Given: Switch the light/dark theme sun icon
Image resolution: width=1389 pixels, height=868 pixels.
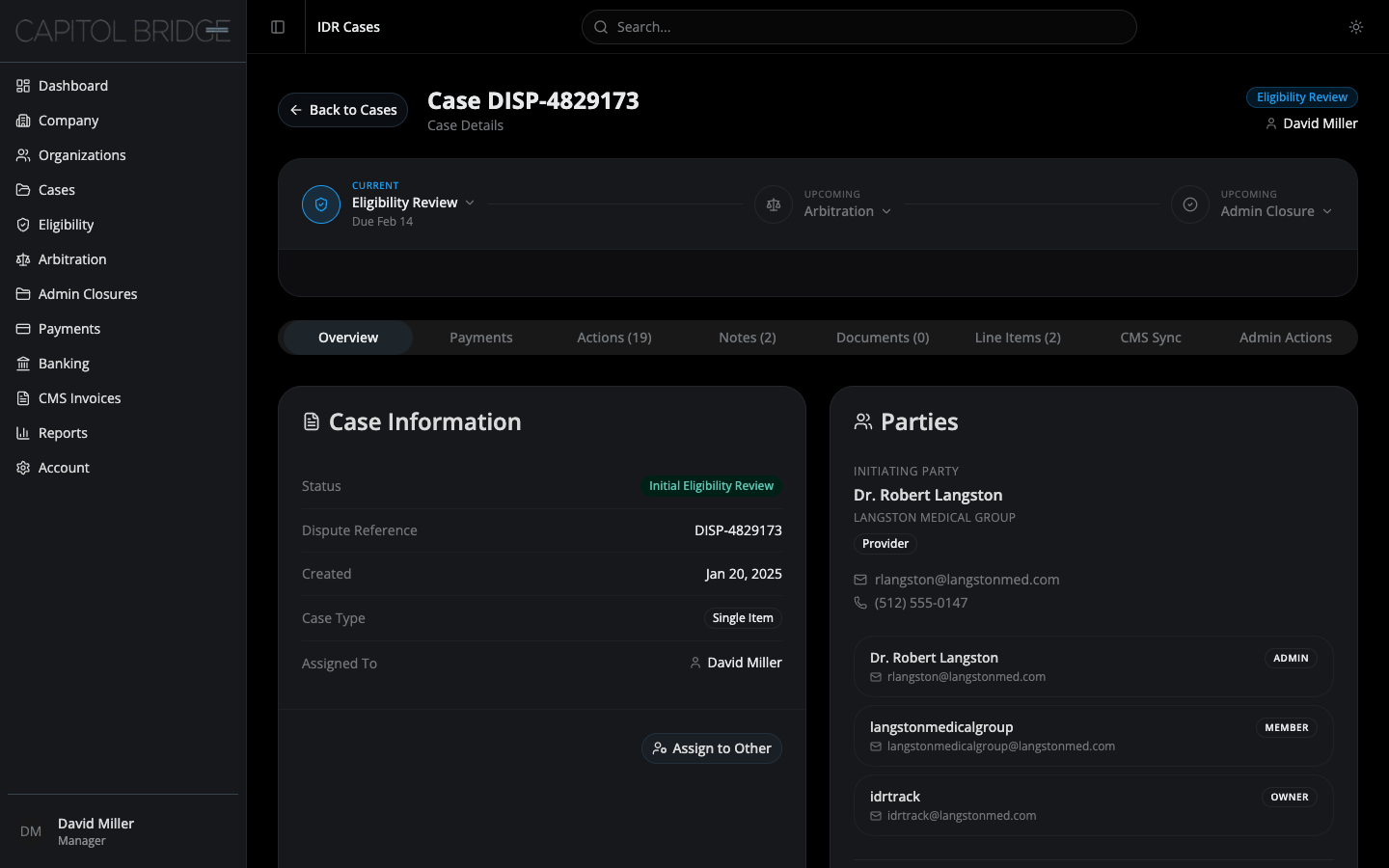Looking at the screenshot, I should pos(1355,27).
